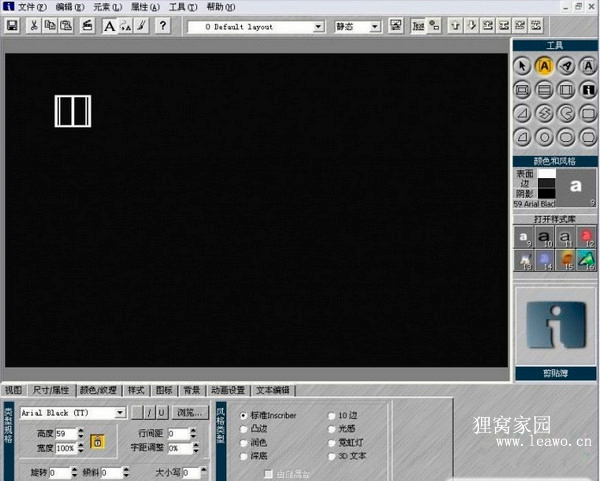
Task: Expand the Default layout dropdown
Action: coord(319,26)
